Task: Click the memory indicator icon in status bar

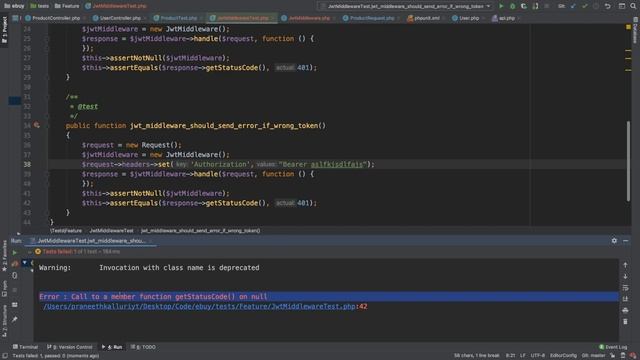Action: 623,356
